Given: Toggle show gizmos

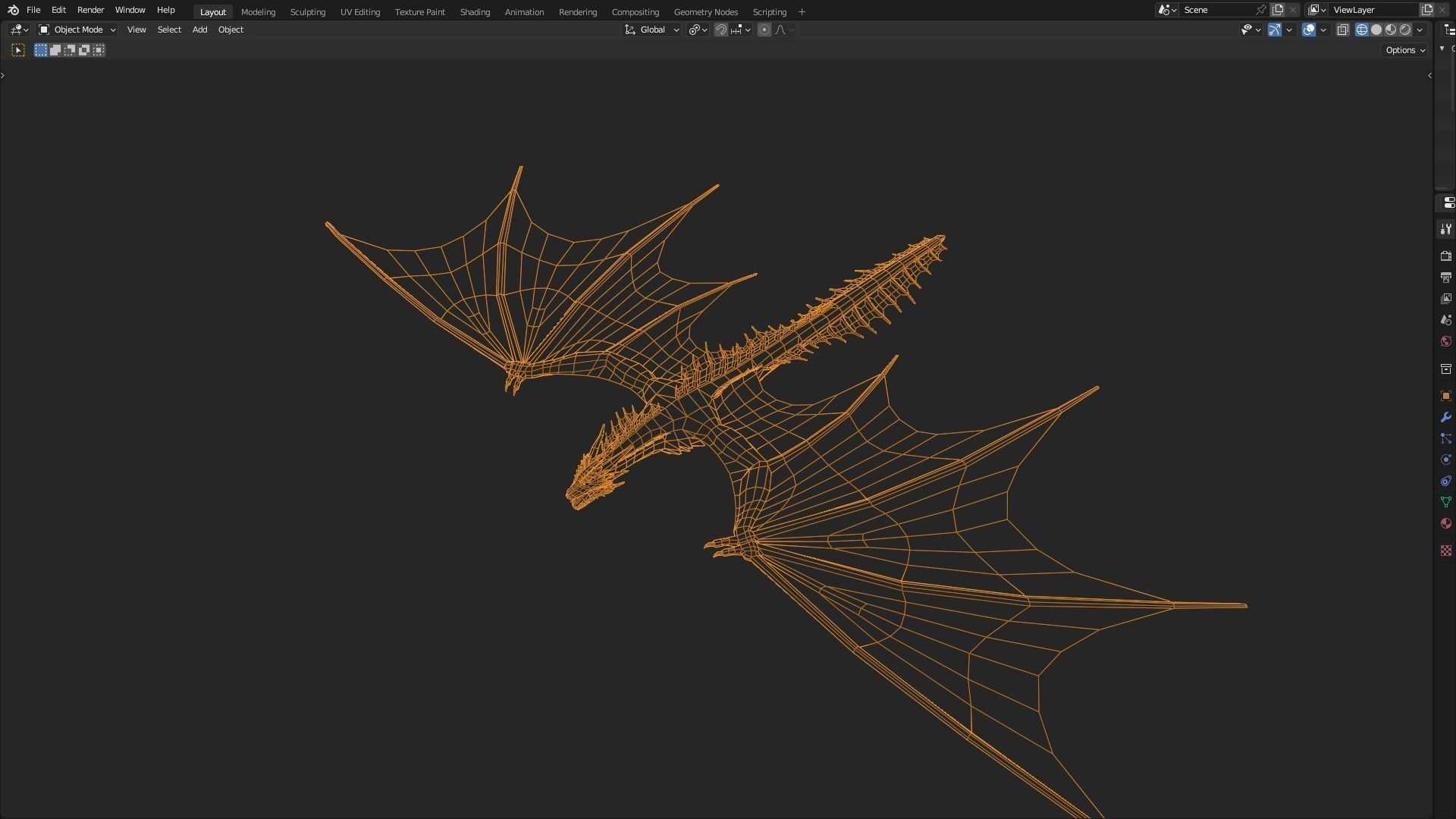Looking at the screenshot, I should [x=1275, y=30].
